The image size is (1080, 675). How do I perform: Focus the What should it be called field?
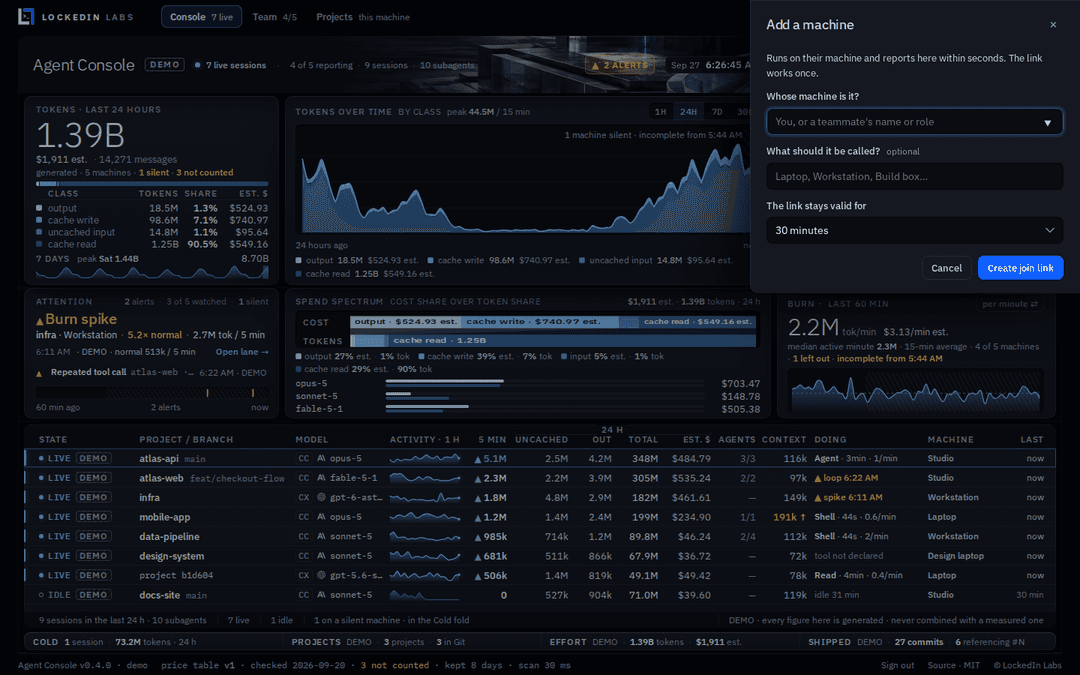(915, 176)
